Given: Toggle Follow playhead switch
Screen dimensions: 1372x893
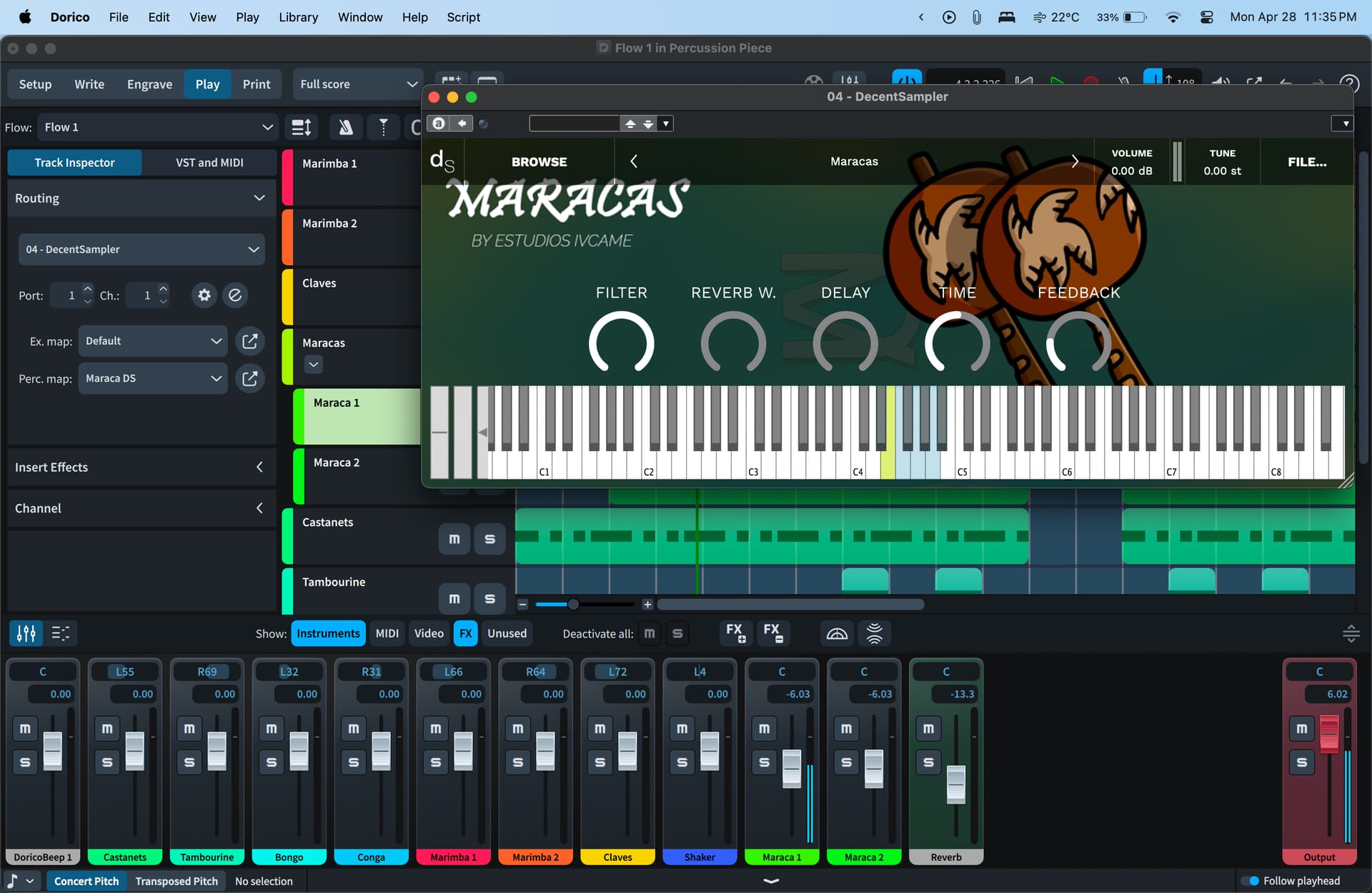Looking at the screenshot, I should [1251, 881].
